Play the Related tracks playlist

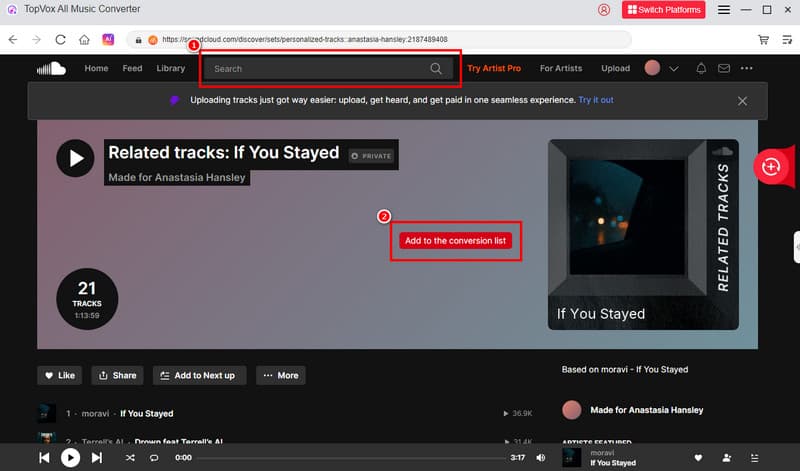pos(75,158)
